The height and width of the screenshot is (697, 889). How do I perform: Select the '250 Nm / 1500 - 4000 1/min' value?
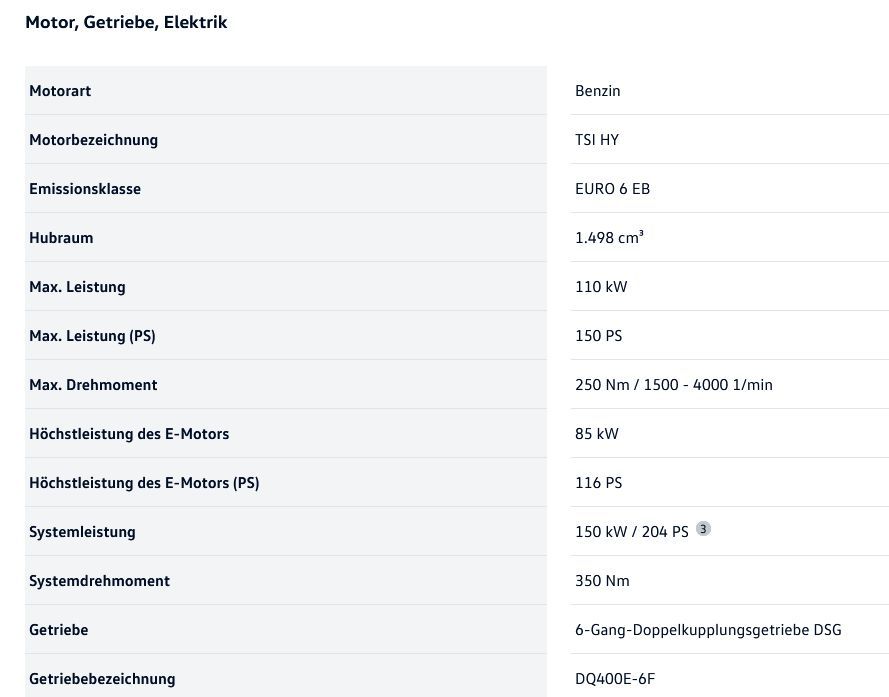(x=673, y=385)
